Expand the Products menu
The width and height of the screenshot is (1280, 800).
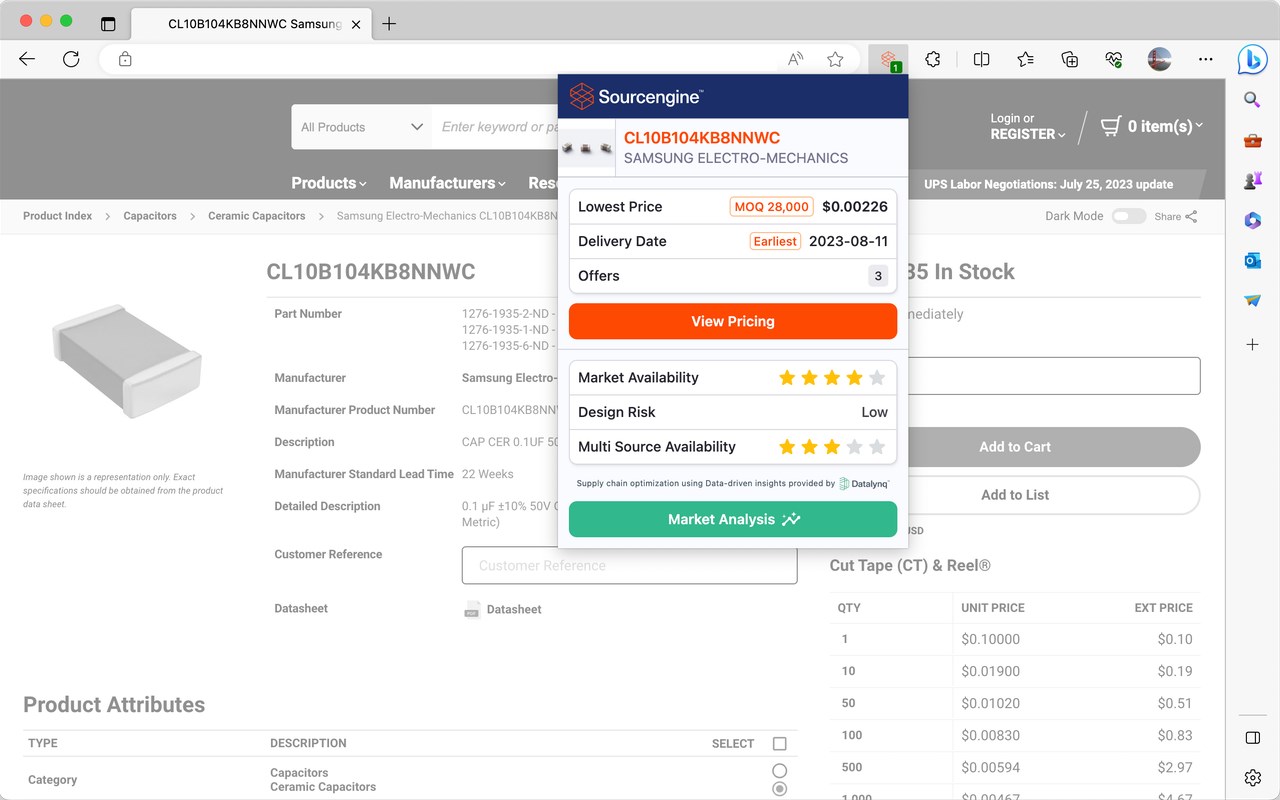tap(328, 183)
